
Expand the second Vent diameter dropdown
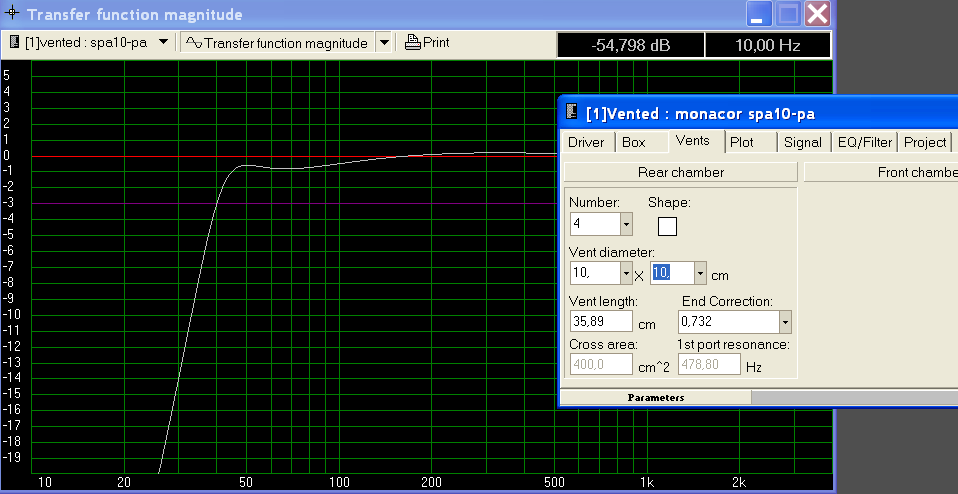click(700, 273)
